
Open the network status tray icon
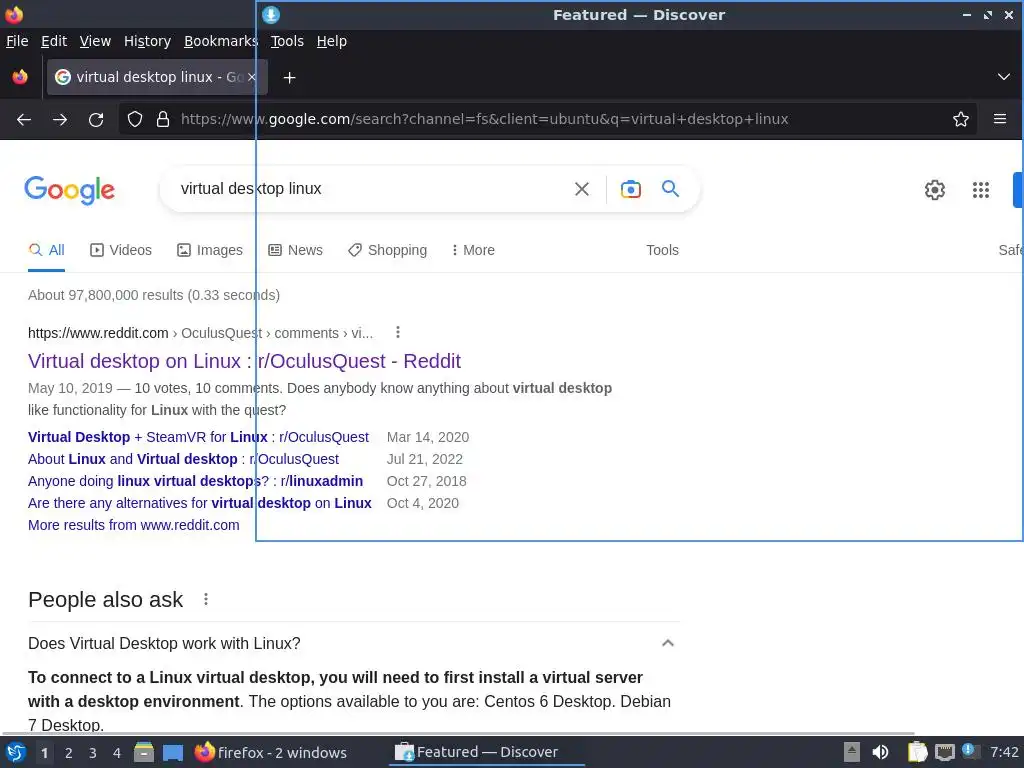pos(944,752)
